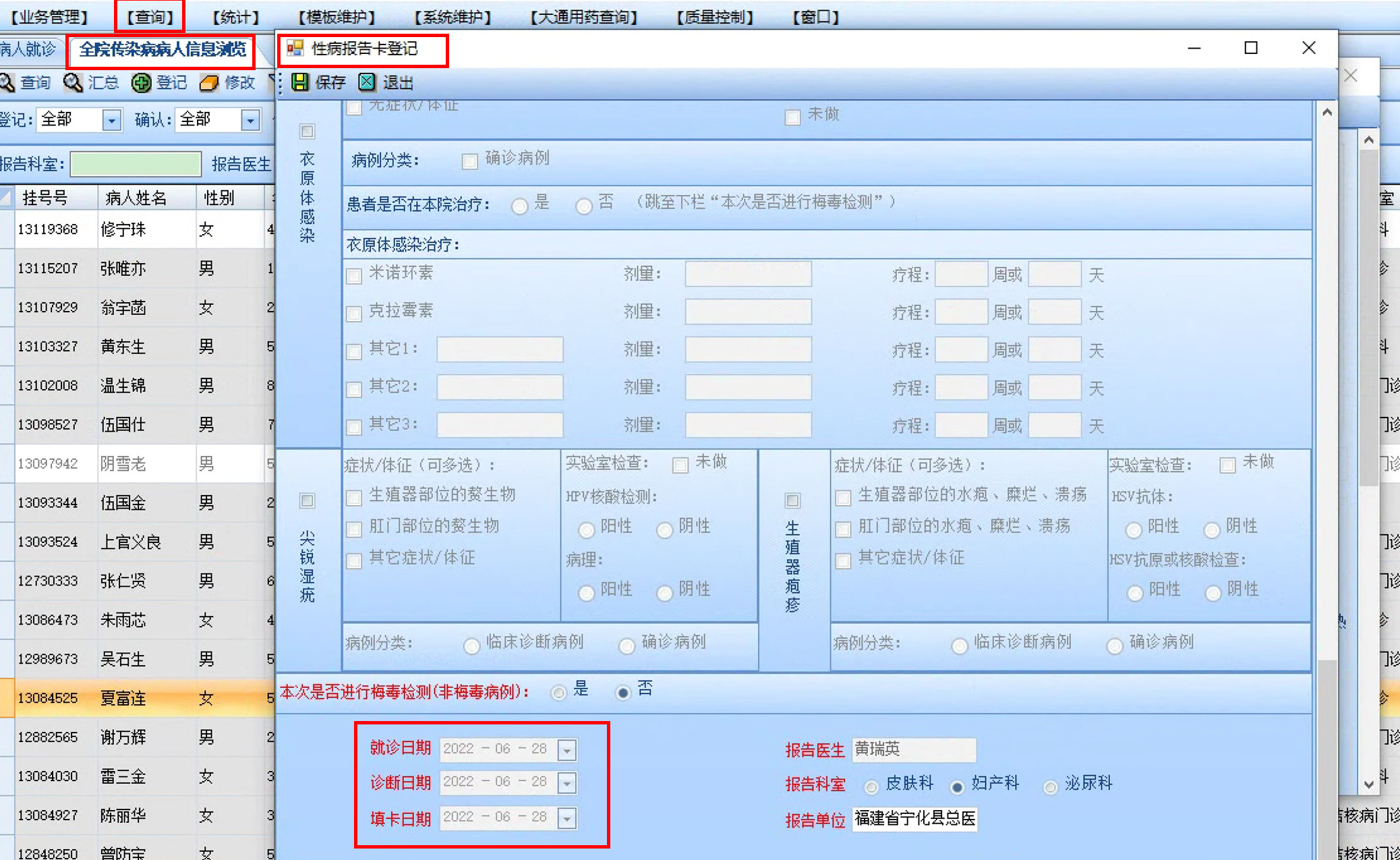Switch to 全院传染病病人信息浏览 tab
The height and width of the screenshot is (860, 1400).
[x=162, y=50]
